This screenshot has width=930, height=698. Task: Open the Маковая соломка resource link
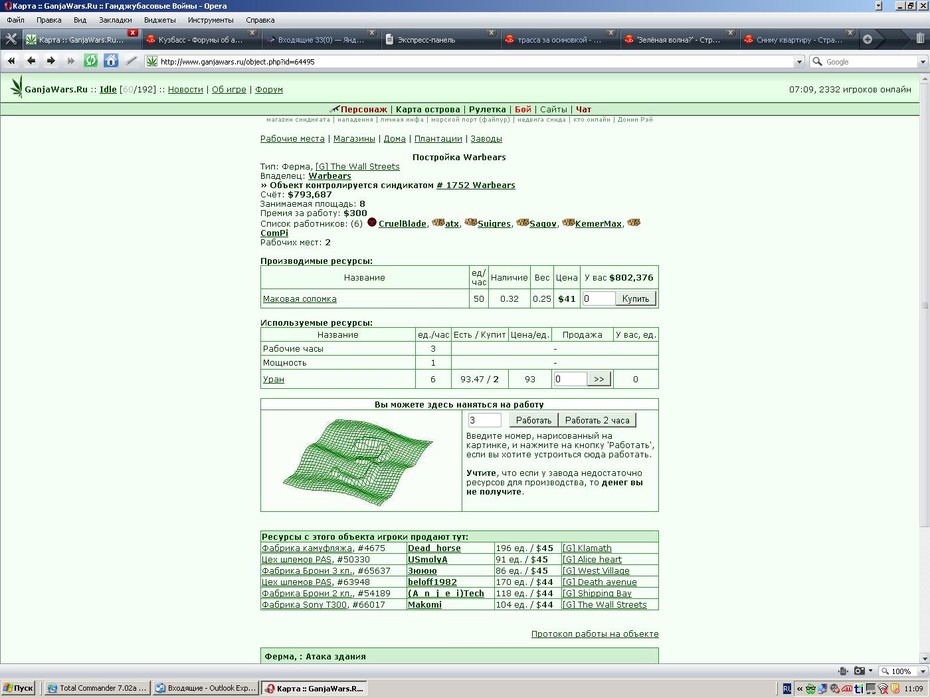[300, 299]
